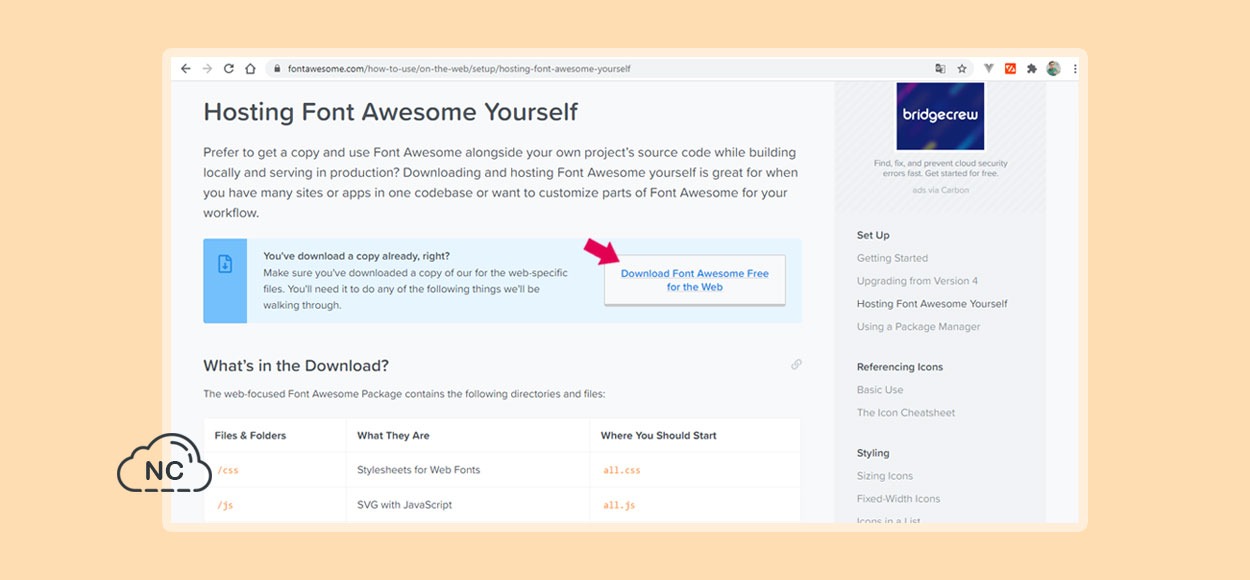Image resolution: width=1250 pixels, height=580 pixels.
Task: Open Getting Started in the sidebar
Action: point(892,258)
